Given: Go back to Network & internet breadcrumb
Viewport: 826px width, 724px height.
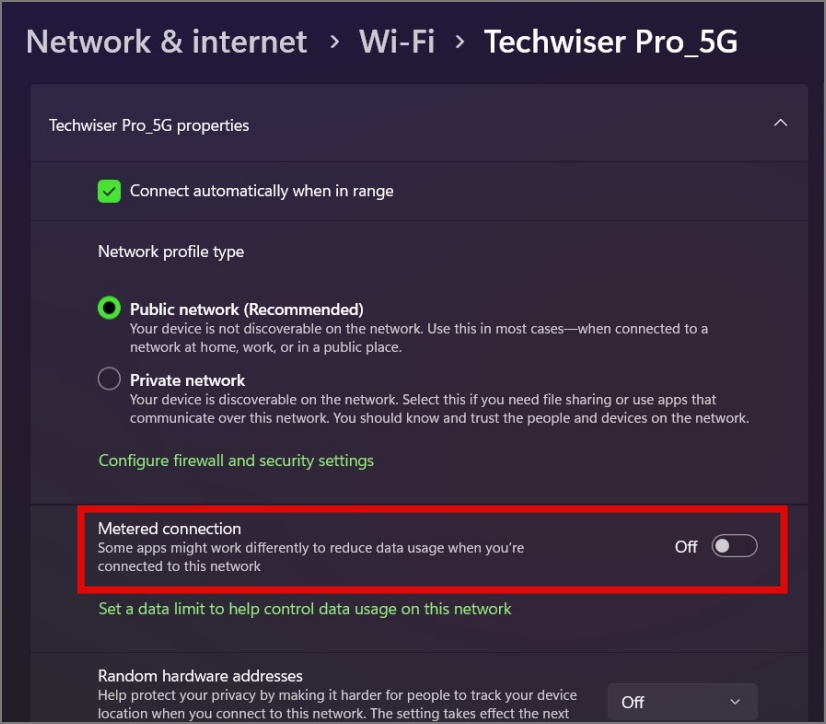Looking at the screenshot, I should [x=167, y=41].
